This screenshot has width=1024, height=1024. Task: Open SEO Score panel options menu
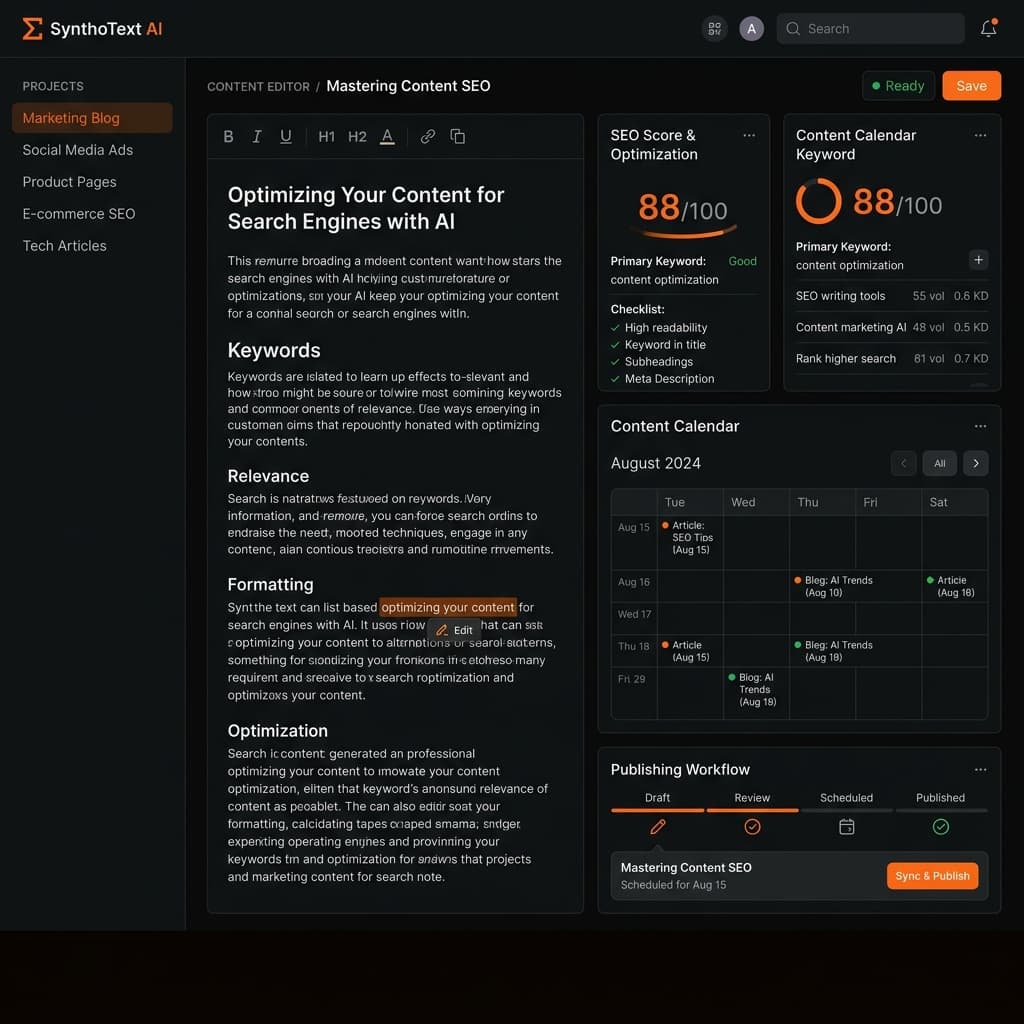click(749, 135)
